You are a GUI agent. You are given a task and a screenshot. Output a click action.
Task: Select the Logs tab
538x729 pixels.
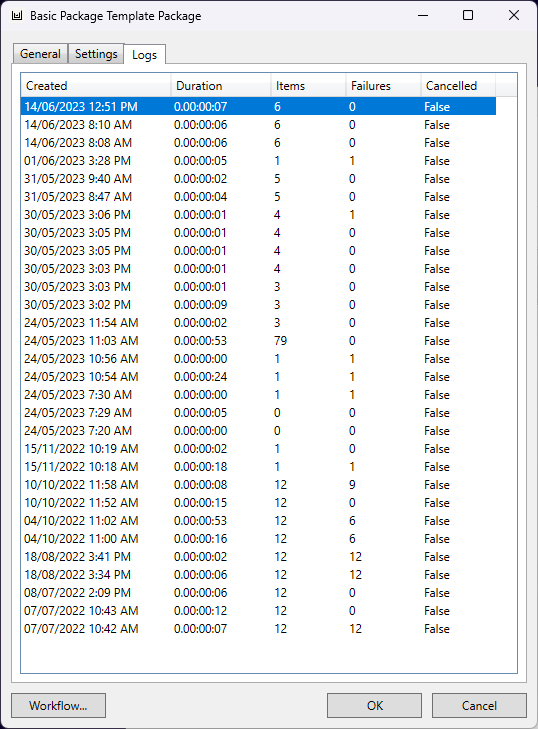click(145, 55)
